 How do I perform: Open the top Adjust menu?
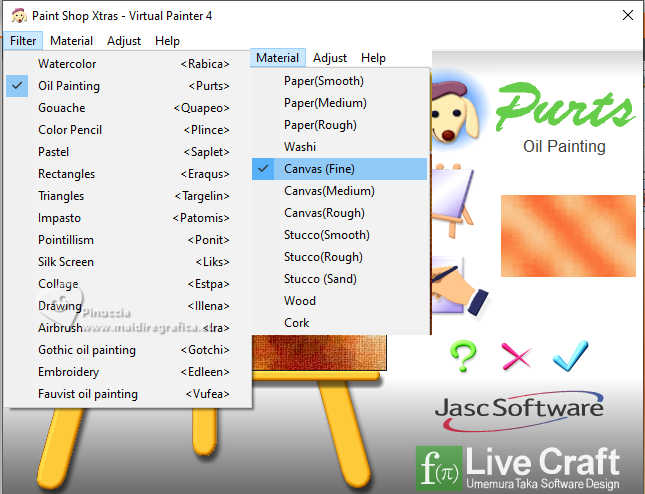(x=124, y=41)
